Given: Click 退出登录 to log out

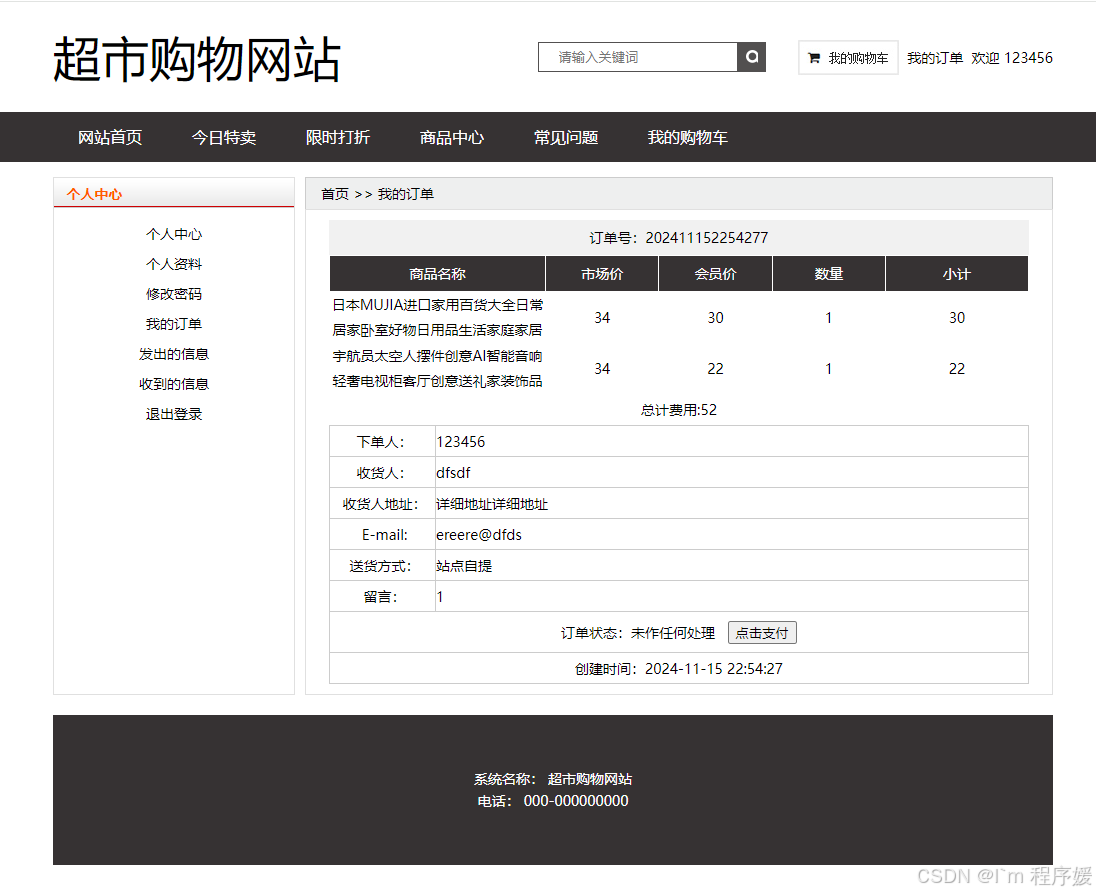Looking at the screenshot, I should point(174,414).
